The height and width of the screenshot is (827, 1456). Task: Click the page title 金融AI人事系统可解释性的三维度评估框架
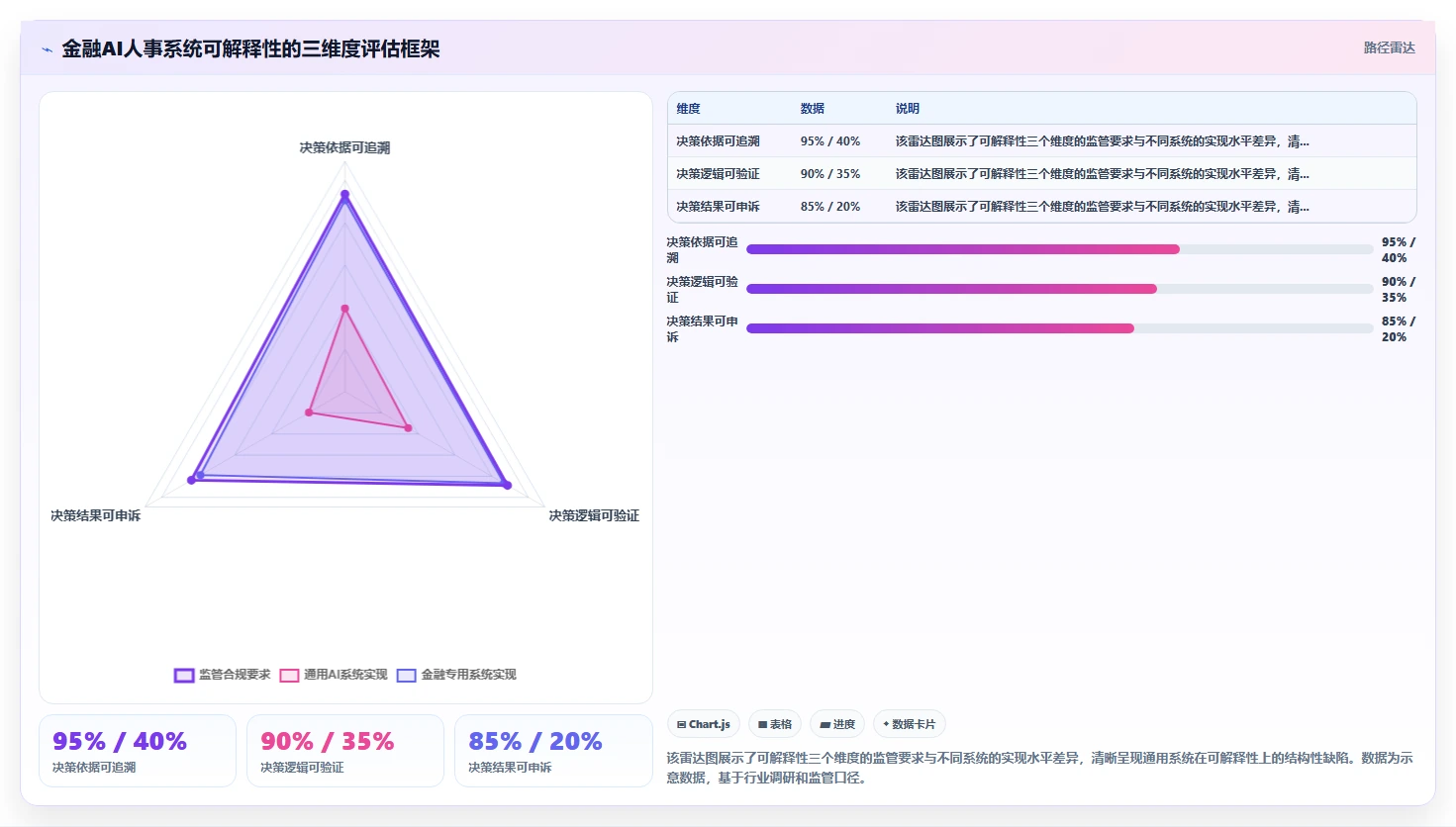pyautogui.click(x=250, y=48)
